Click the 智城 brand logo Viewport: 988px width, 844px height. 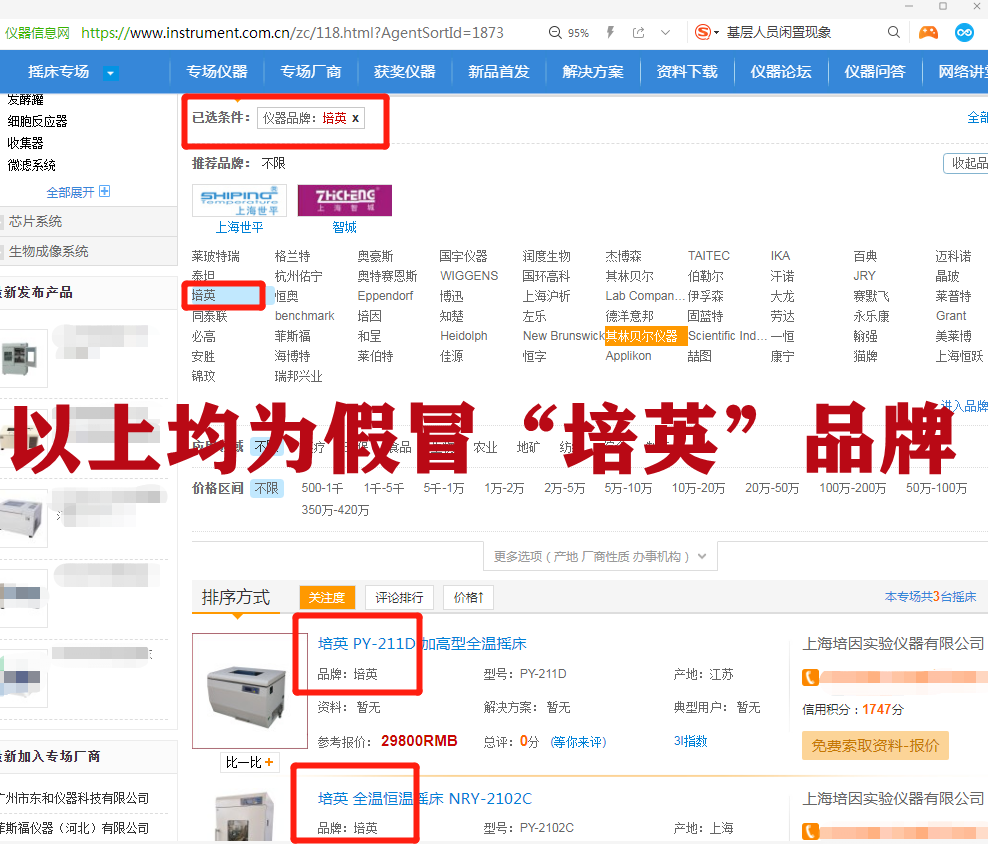click(345, 200)
